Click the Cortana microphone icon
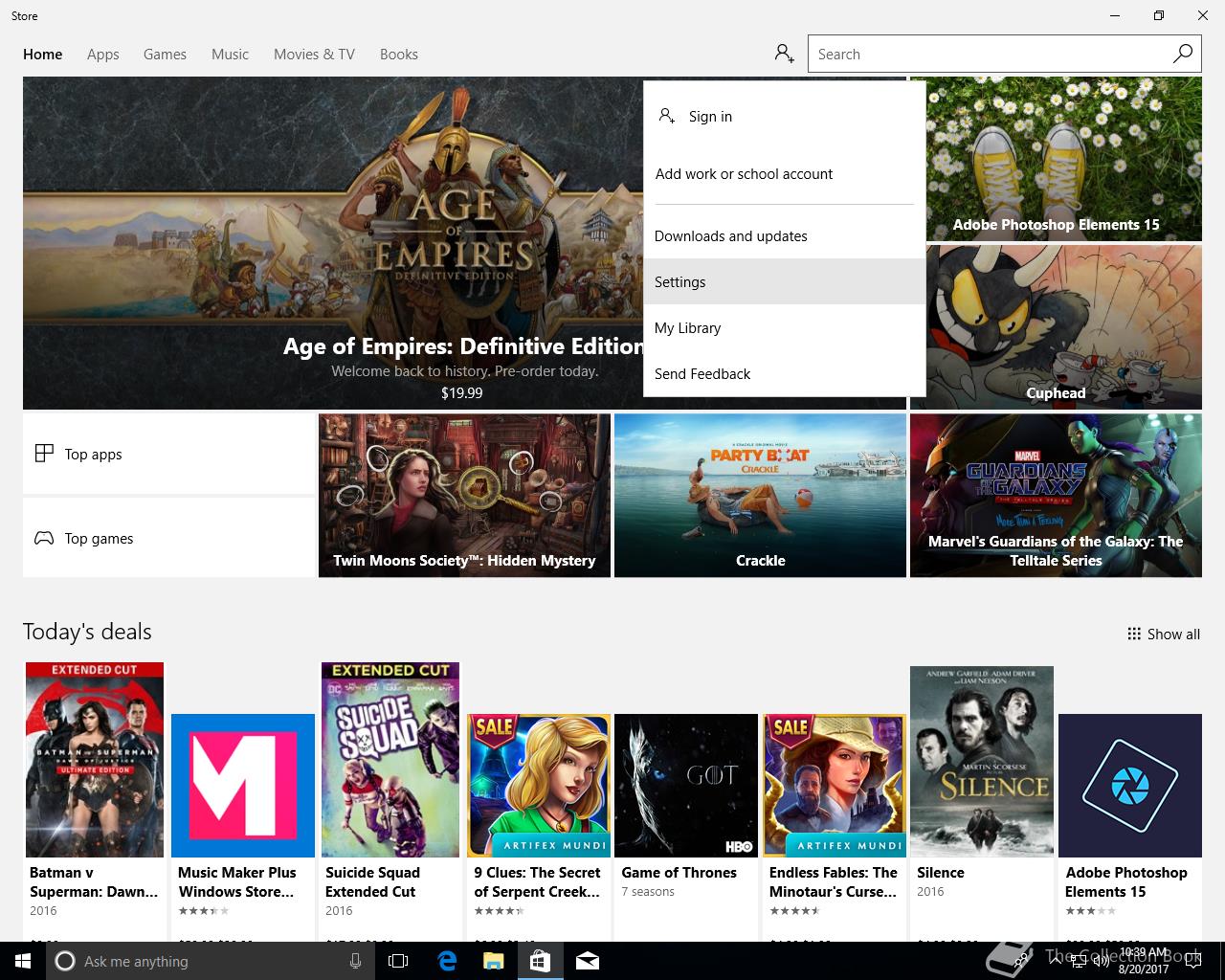Screen dimensions: 1225x980 355,961
